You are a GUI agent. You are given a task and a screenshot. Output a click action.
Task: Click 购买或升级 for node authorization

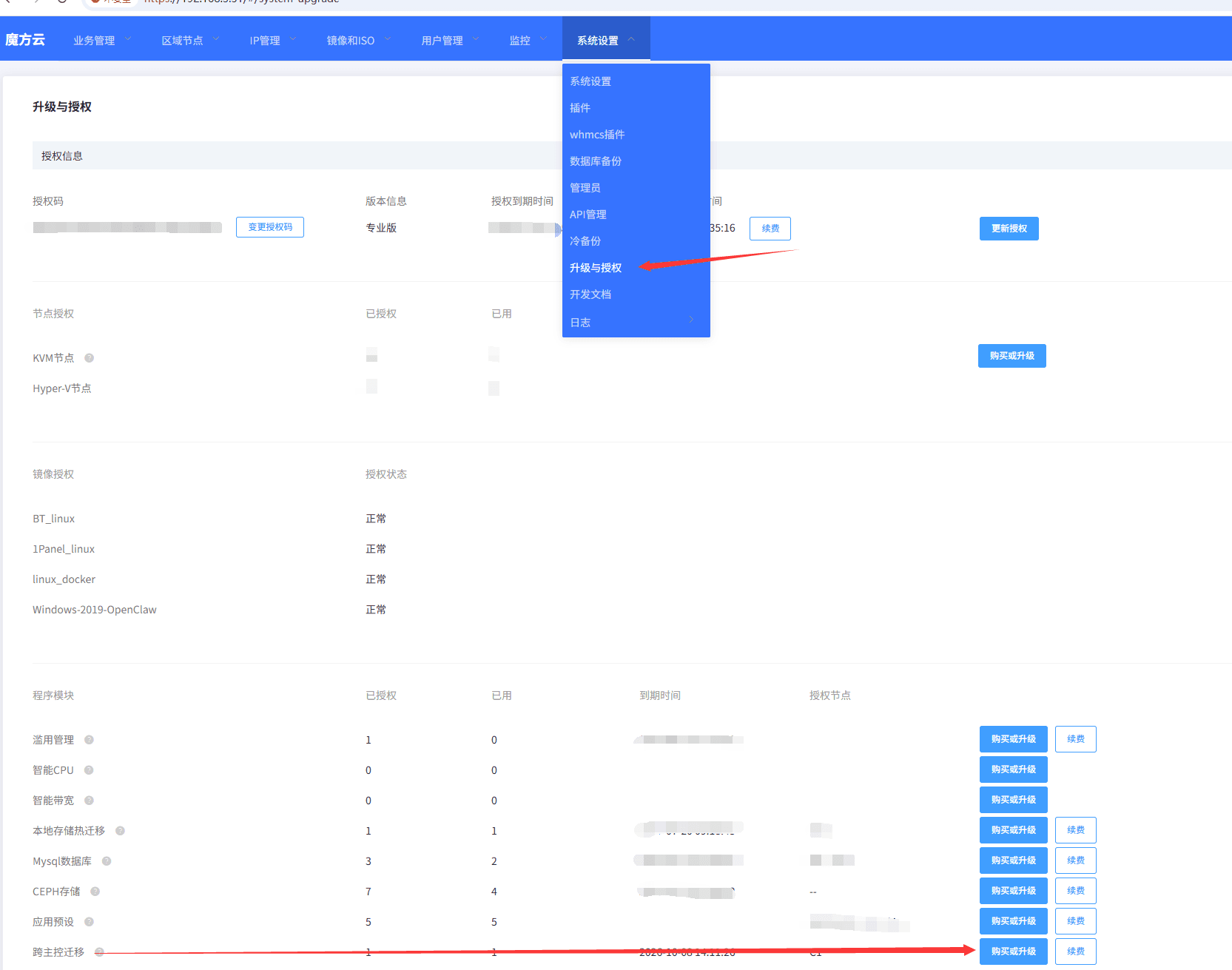coord(1012,356)
